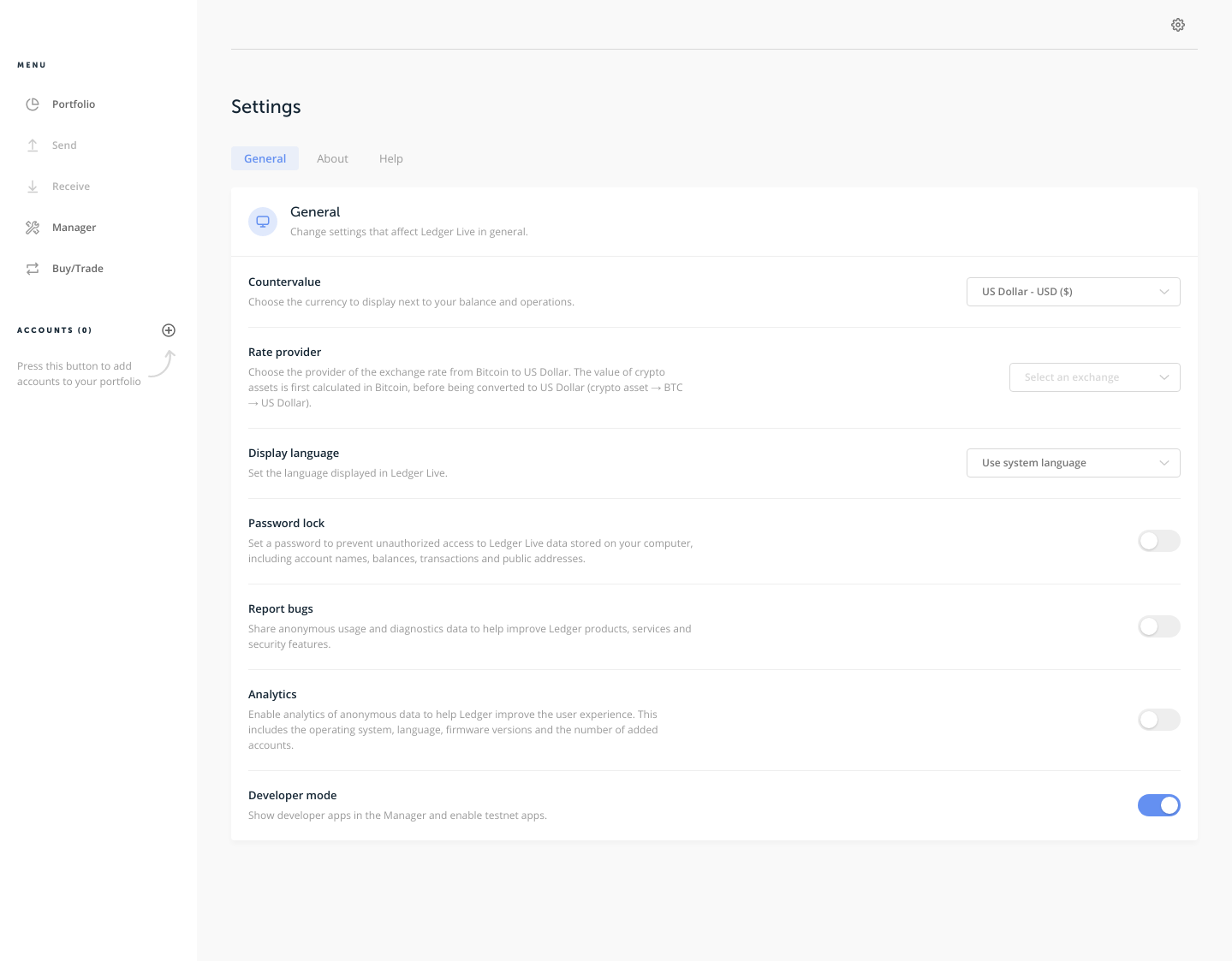The image size is (1232, 961).
Task: Click the General section monitor icon
Action: pos(263,222)
